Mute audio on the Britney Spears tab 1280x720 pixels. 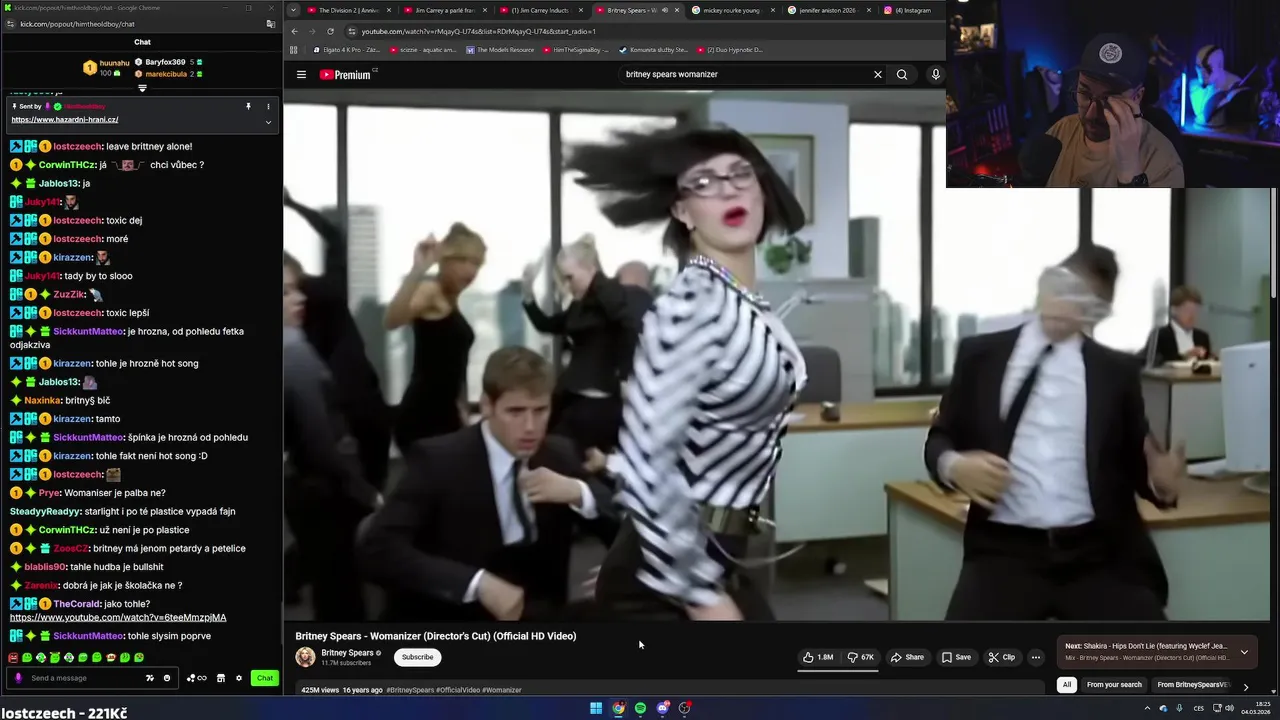point(664,10)
